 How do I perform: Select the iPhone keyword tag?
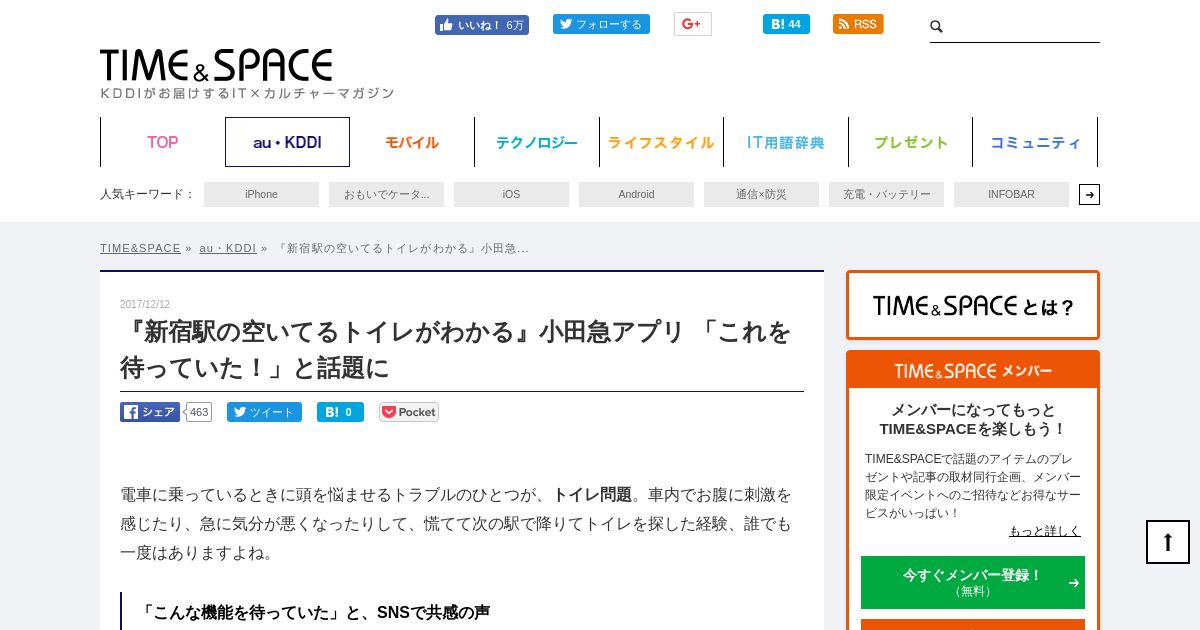click(261, 194)
